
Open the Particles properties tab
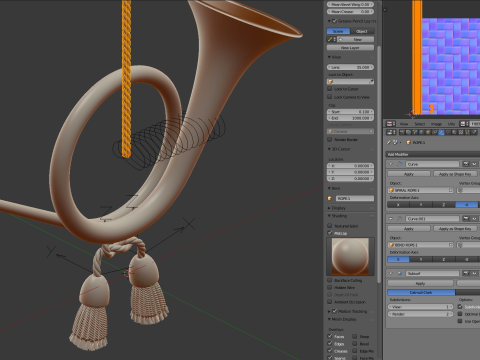click(467, 132)
